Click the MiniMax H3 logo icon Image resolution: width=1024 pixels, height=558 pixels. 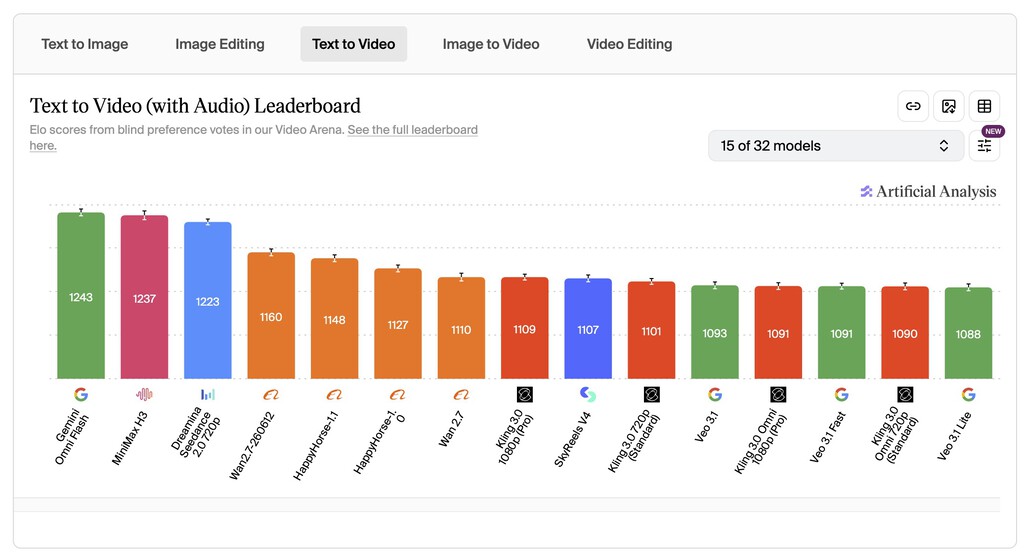point(144,395)
